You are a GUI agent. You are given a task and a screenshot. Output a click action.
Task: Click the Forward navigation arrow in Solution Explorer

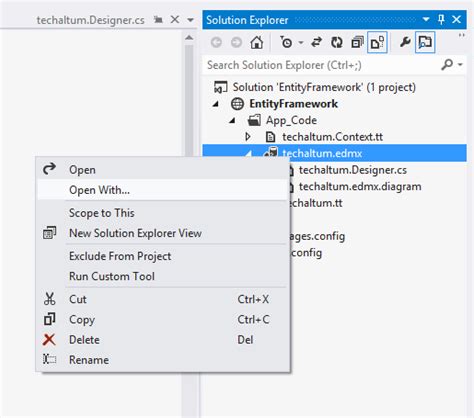[236, 43]
